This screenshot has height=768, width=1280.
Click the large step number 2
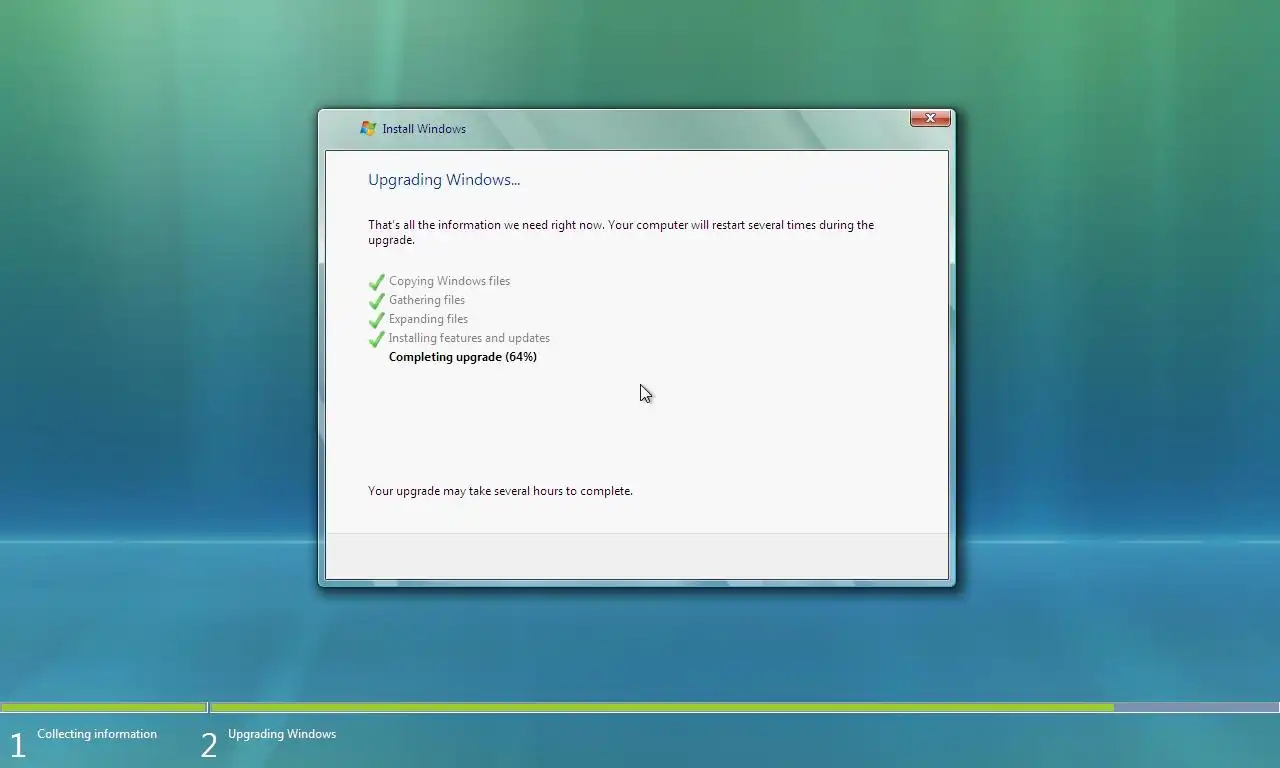(x=208, y=745)
